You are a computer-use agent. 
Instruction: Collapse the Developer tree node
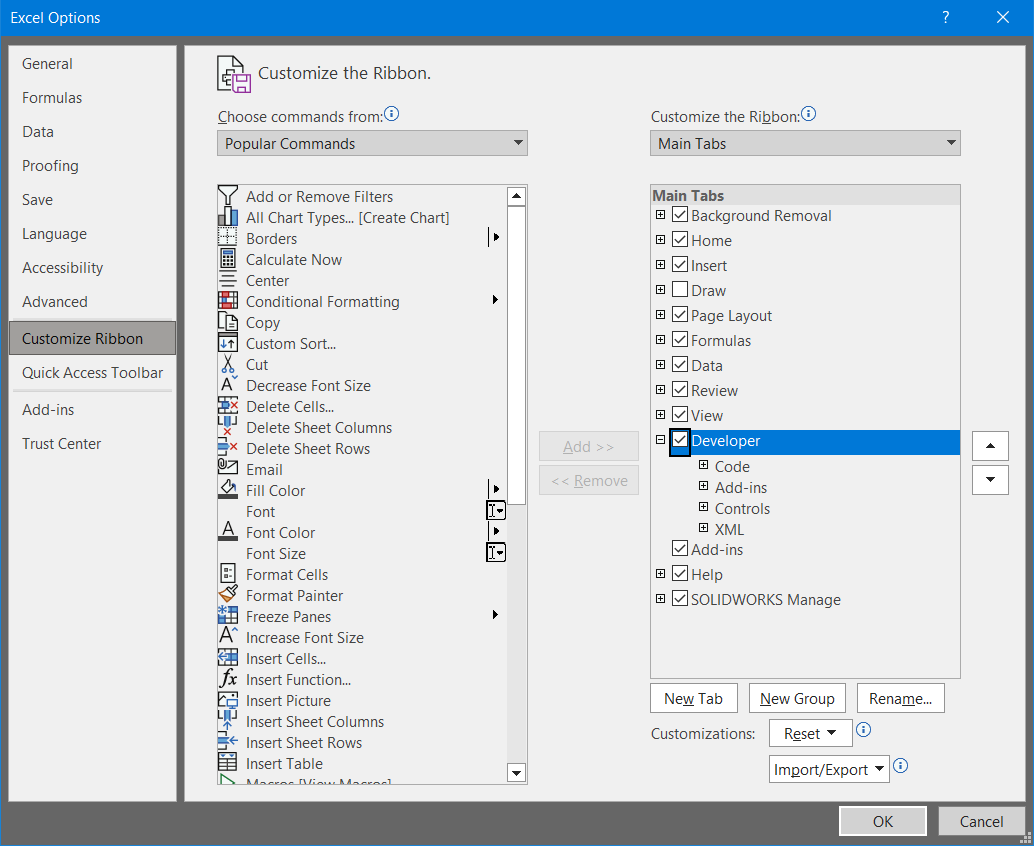pyautogui.click(x=660, y=440)
